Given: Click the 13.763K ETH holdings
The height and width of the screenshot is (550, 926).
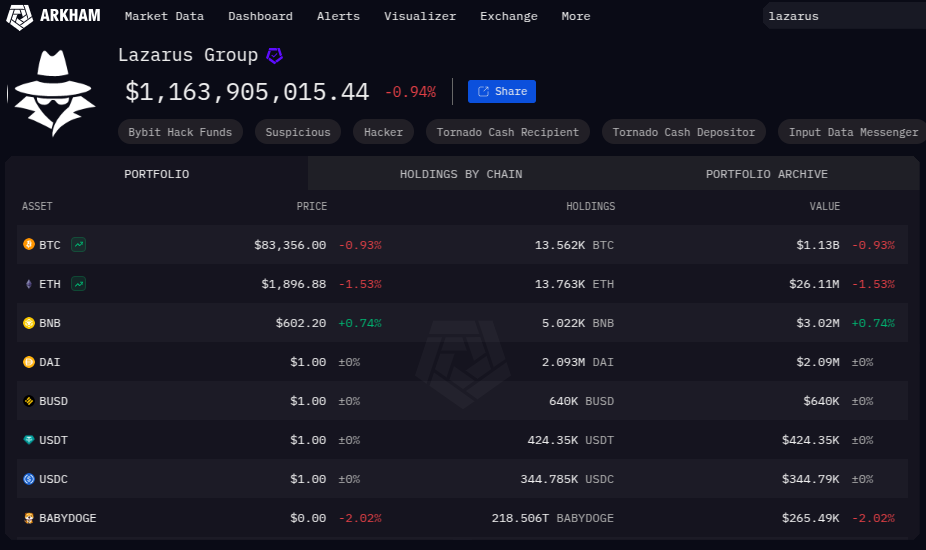Looking at the screenshot, I should (x=574, y=284).
